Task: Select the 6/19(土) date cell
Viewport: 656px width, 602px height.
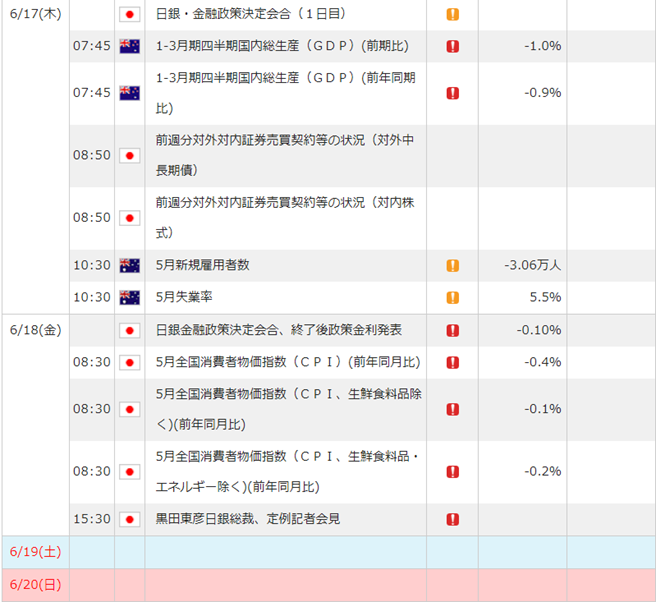Action: pos(36,552)
